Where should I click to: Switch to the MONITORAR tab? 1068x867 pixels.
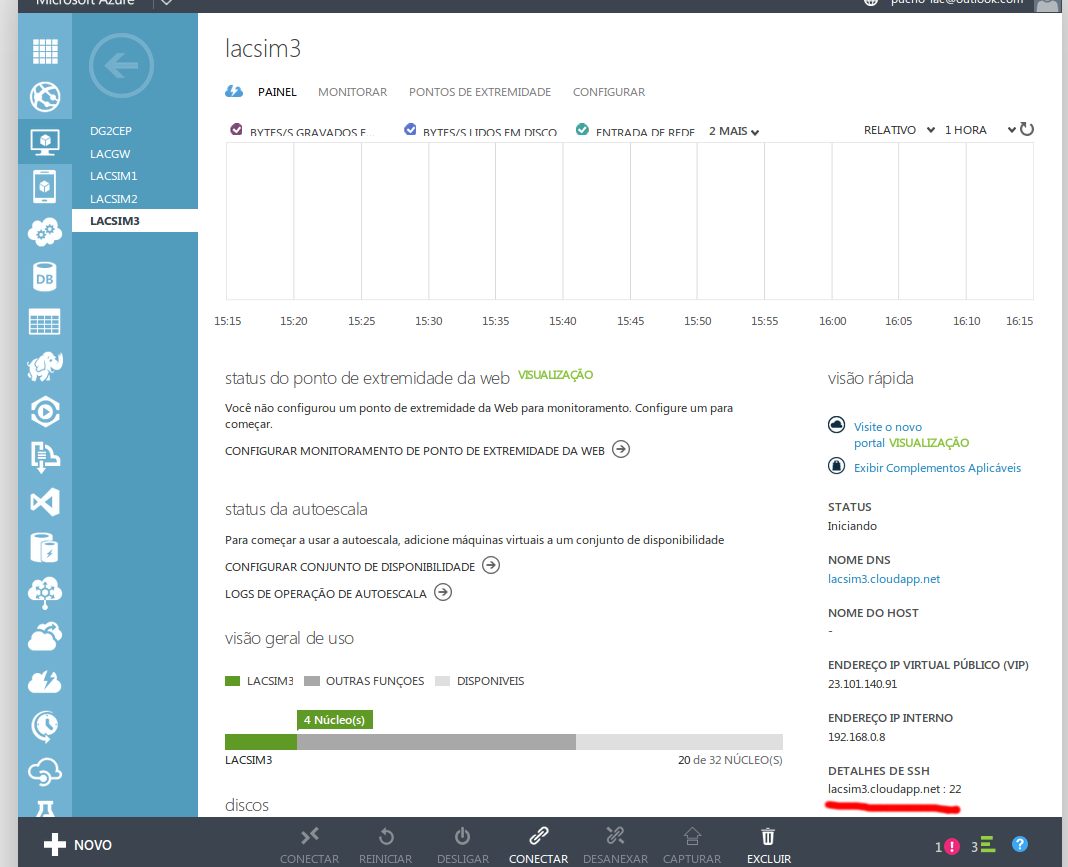tap(352, 92)
